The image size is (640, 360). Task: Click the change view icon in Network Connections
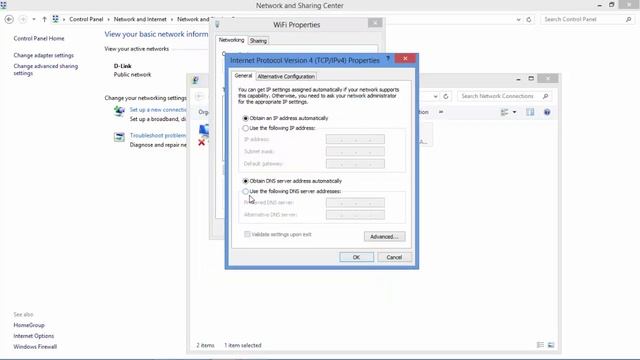coord(504,112)
